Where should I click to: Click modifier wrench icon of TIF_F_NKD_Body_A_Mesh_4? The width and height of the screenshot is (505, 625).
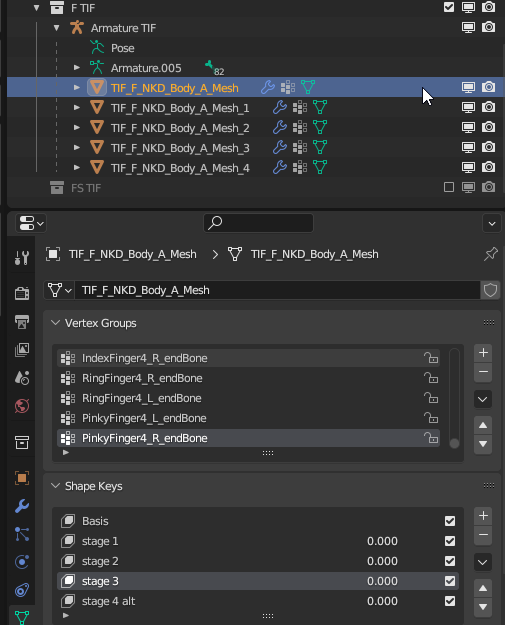tap(280, 167)
